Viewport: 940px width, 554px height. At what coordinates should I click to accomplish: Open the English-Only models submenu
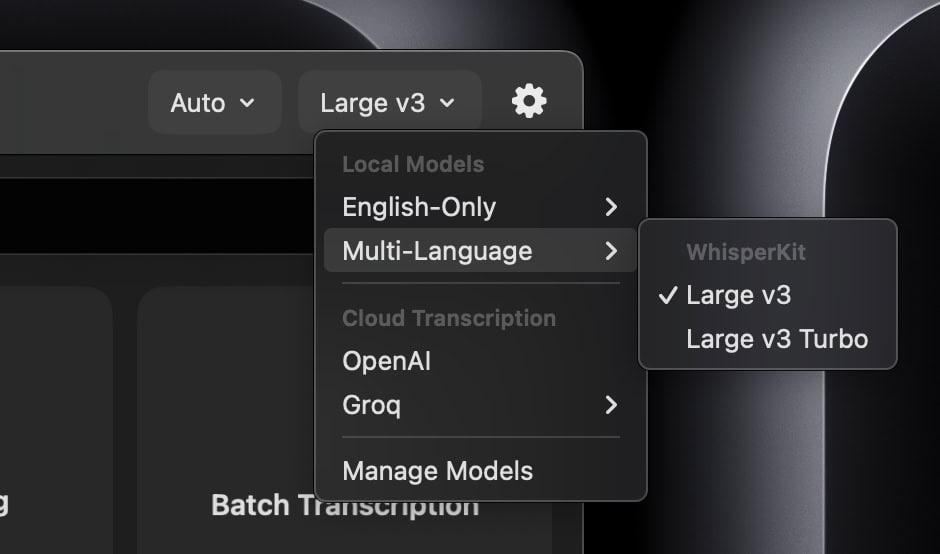coord(419,207)
